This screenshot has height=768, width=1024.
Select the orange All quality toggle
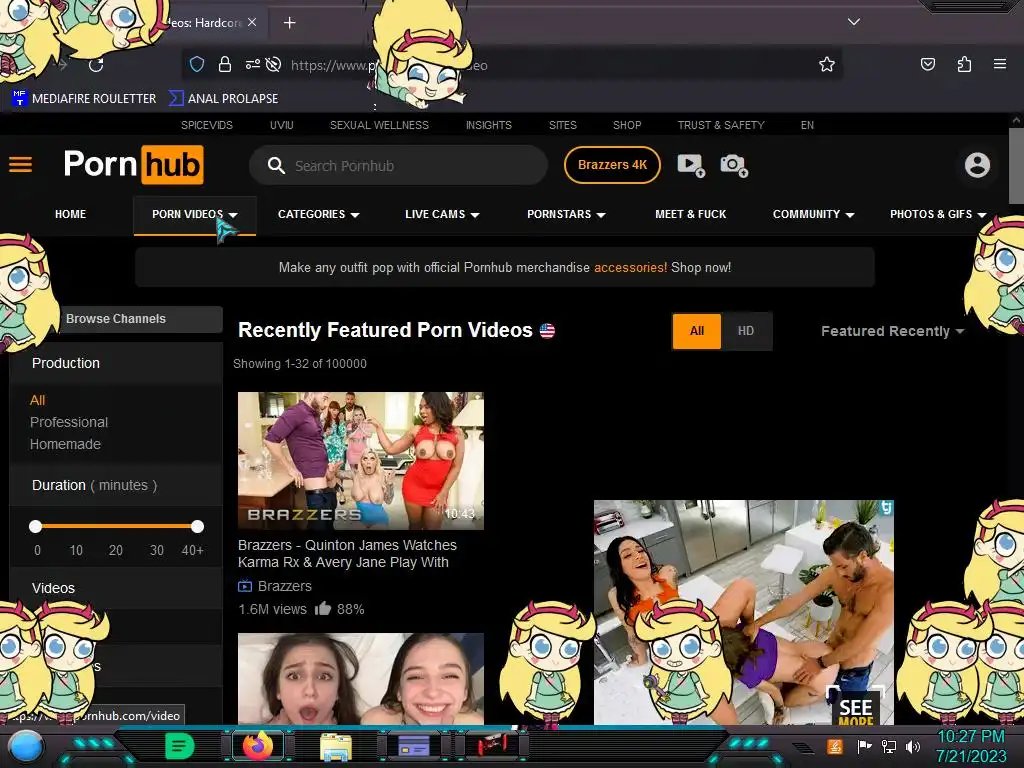697,331
